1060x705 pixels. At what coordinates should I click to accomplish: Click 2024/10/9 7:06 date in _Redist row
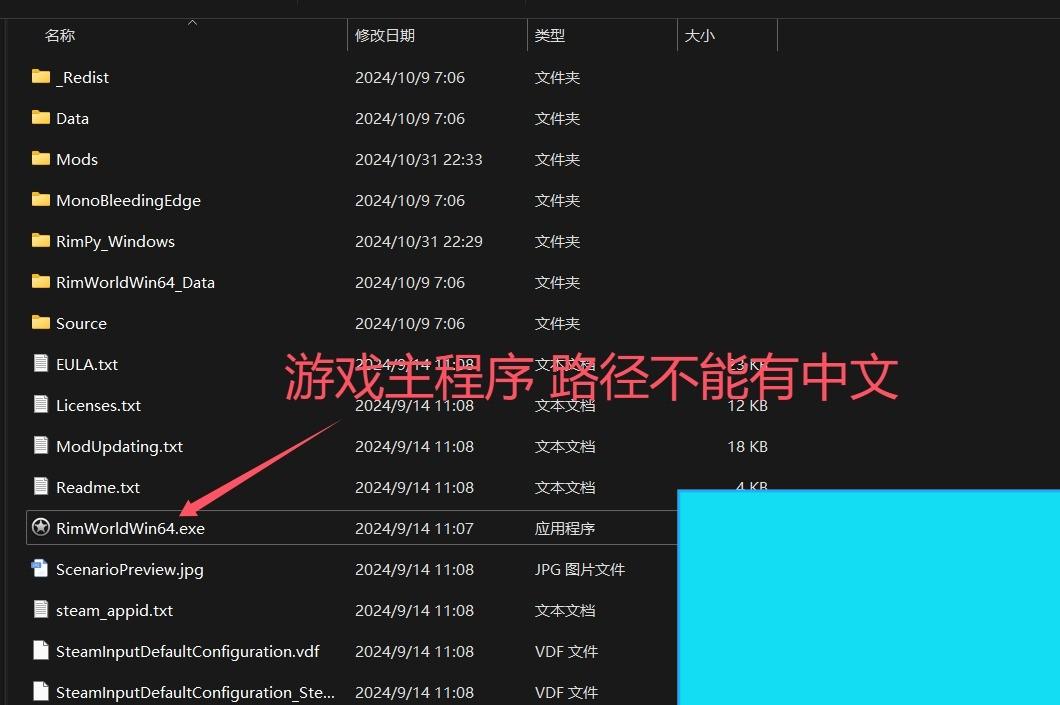(x=410, y=78)
